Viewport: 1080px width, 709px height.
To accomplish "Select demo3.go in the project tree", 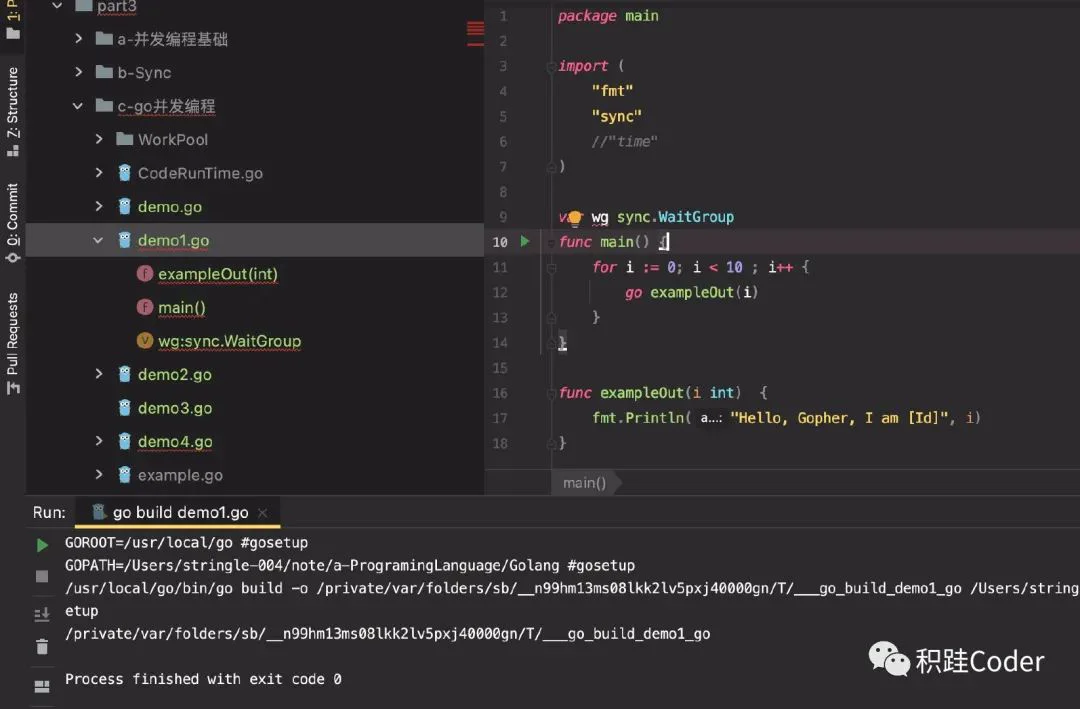I will (x=175, y=408).
